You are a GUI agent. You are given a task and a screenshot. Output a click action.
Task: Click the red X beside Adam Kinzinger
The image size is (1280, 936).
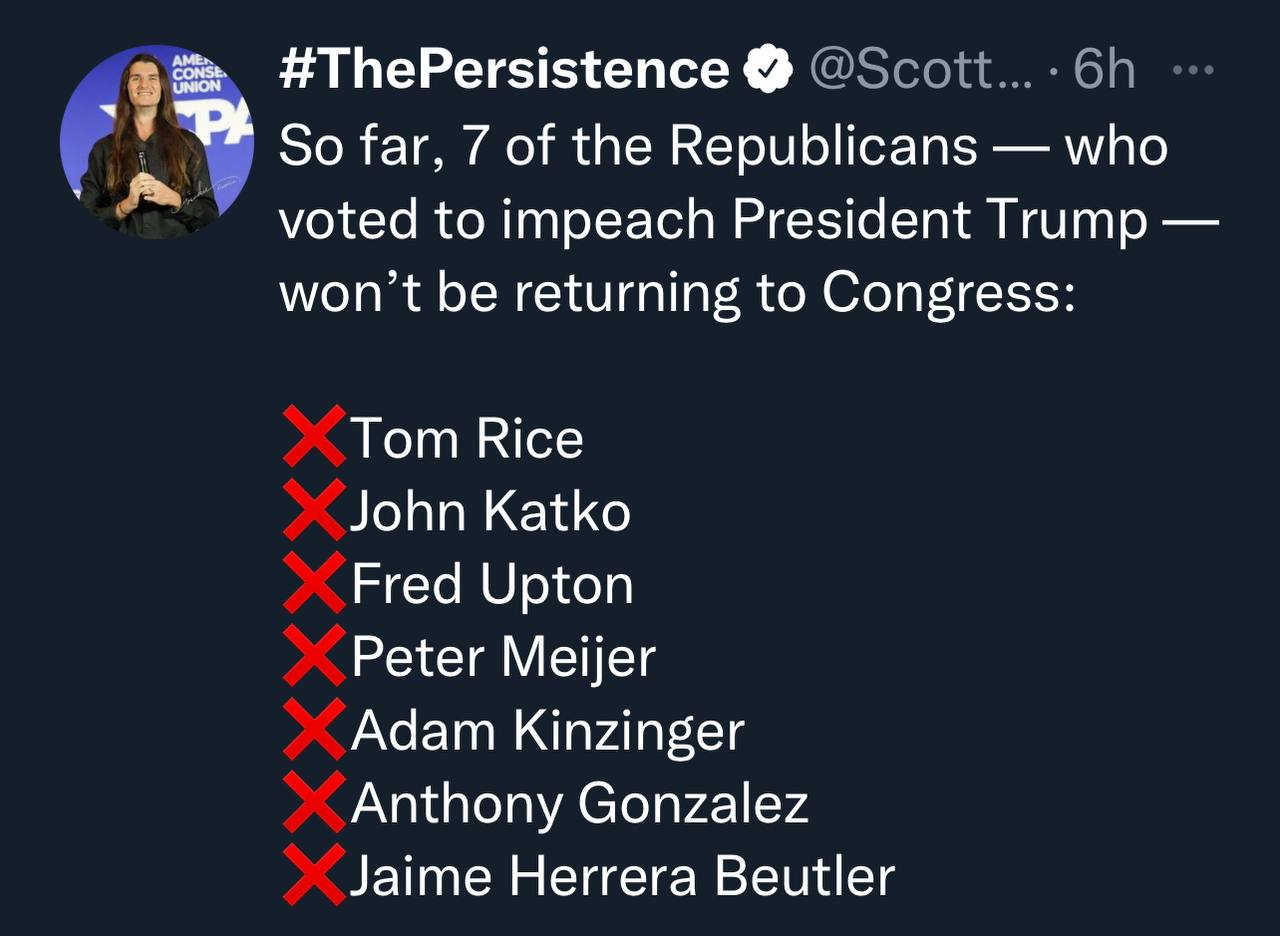(x=314, y=729)
